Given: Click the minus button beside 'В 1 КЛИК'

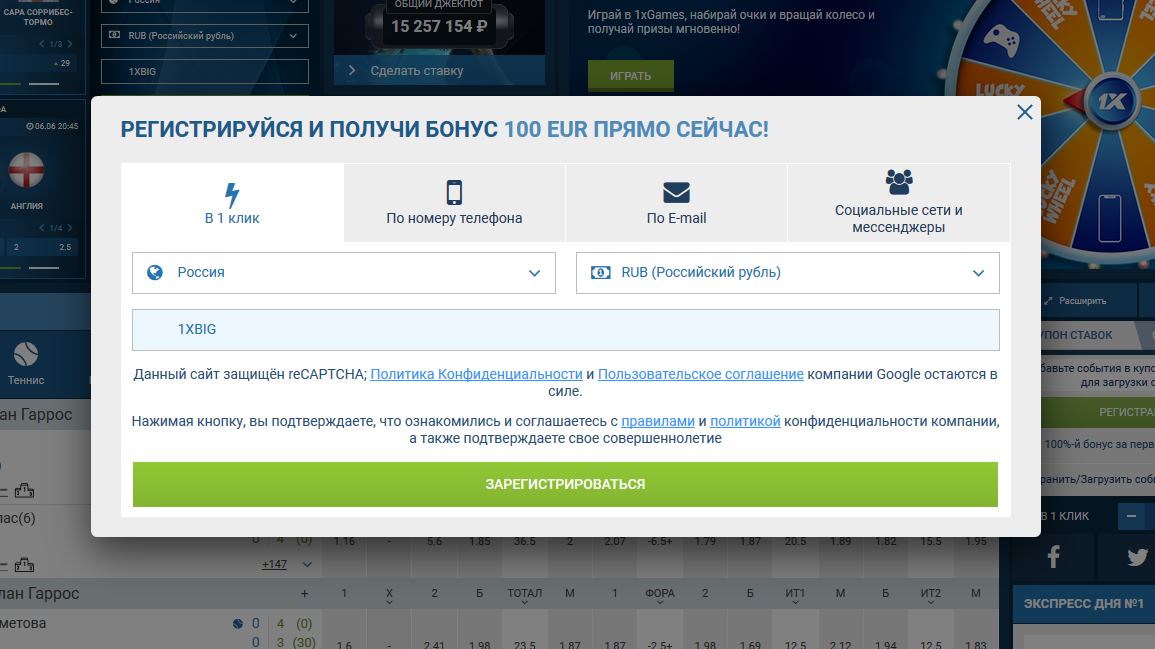Looking at the screenshot, I should pos(1131,516).
